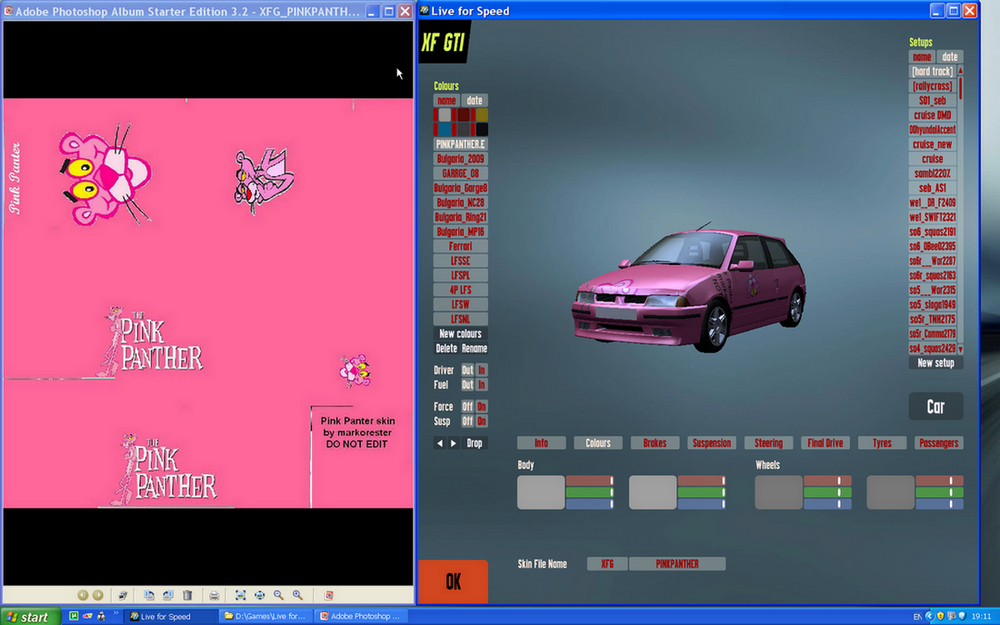Switch to Live for Speed taskbar button
This screenshot has width=1000, height=625.
click(170, 617)
